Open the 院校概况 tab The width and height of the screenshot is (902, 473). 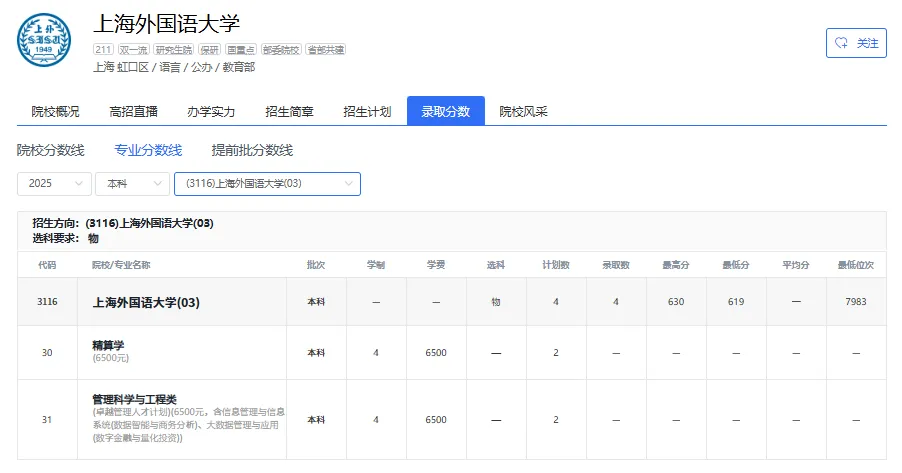point(55,111)
